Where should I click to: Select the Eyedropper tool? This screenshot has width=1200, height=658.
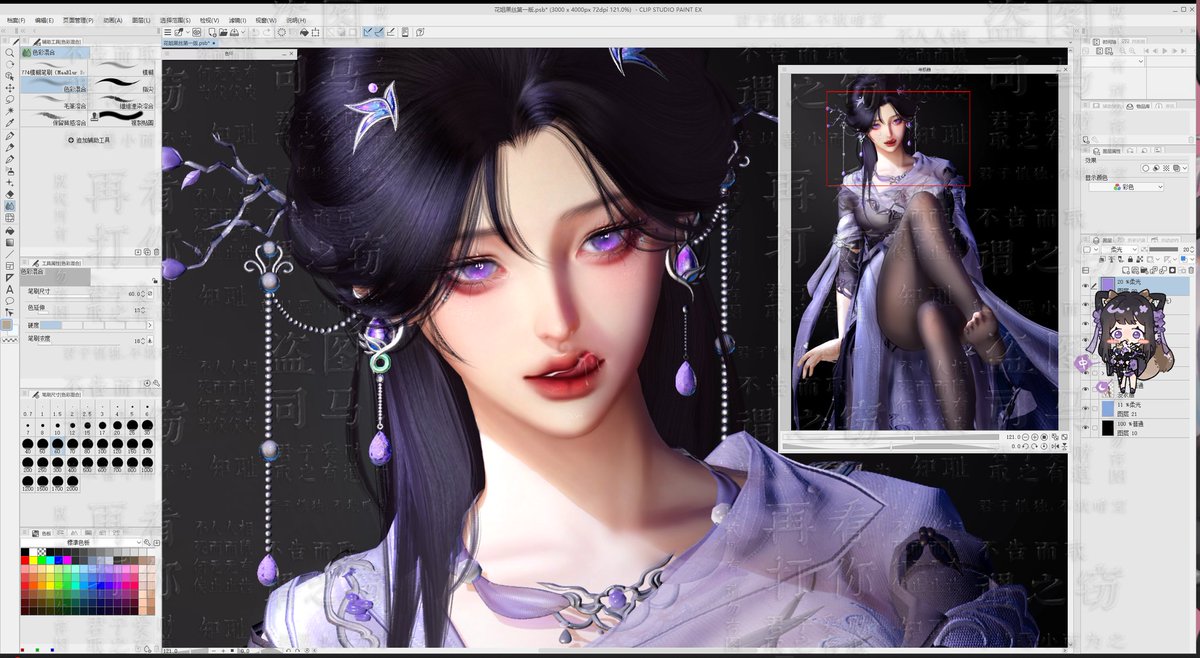click(x=9, y=123)
